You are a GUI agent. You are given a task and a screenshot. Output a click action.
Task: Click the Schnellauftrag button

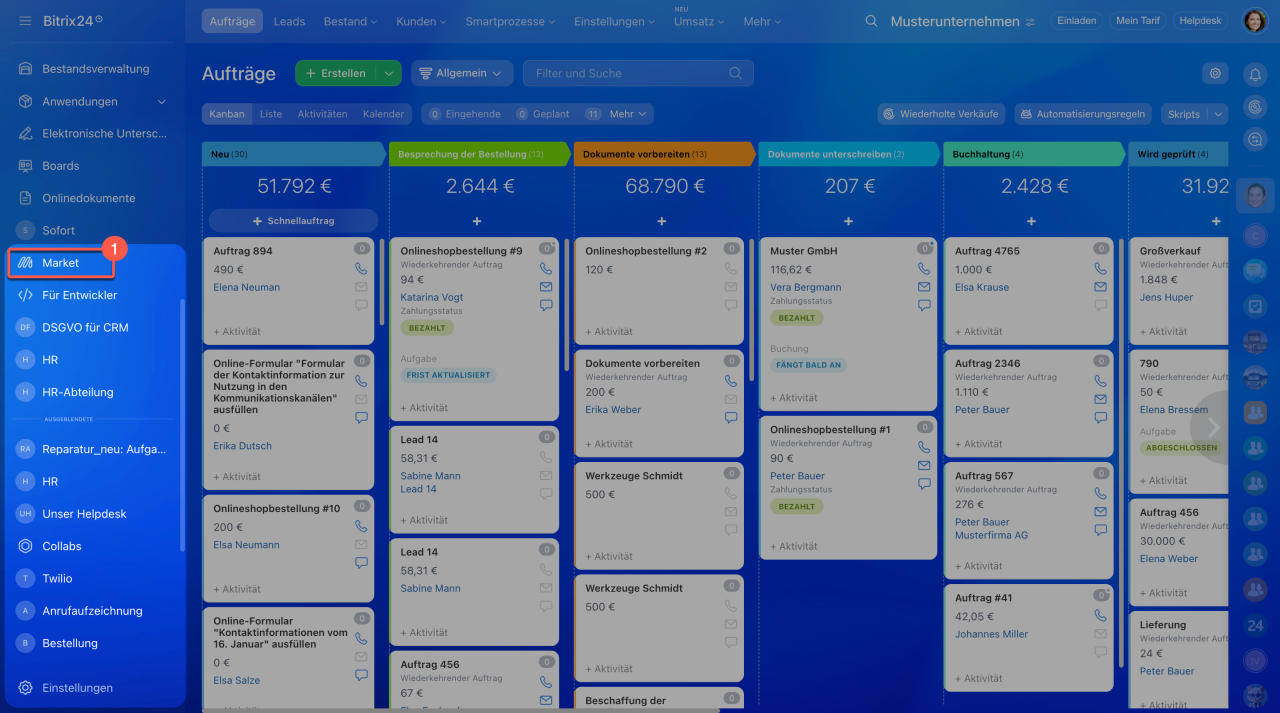[x=293, y=221]
